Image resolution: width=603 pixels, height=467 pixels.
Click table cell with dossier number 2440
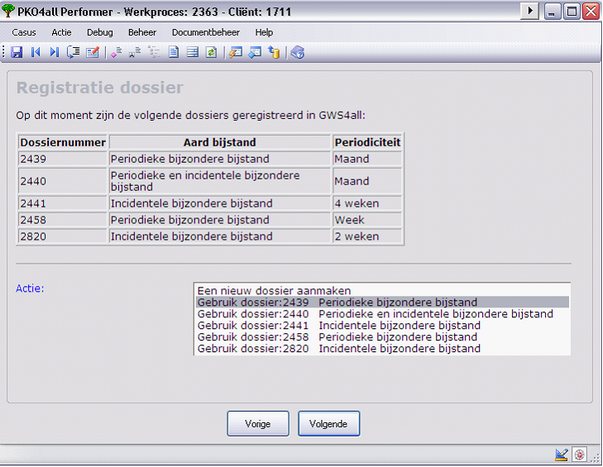pos(63,181)
